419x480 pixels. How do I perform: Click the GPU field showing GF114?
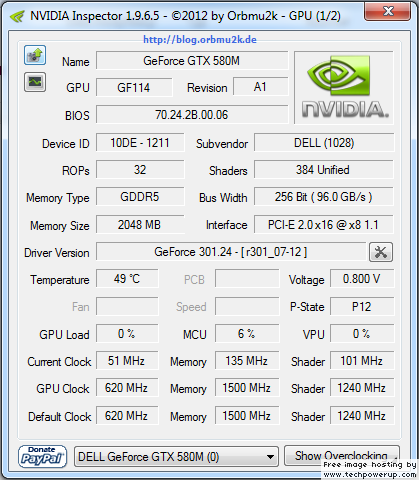(134, 88)
